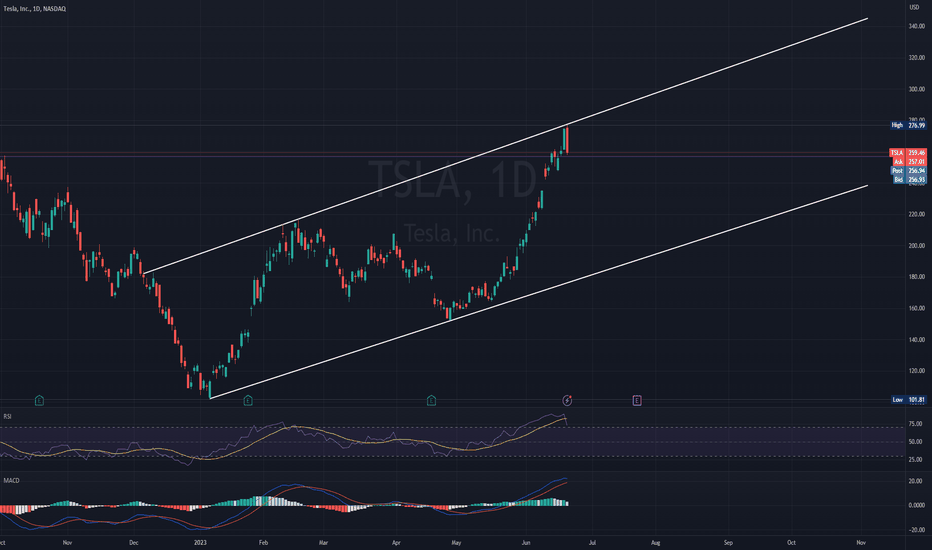
Task: Click the MACD 20.00 scale value
Action: click(x=915, y=481)
